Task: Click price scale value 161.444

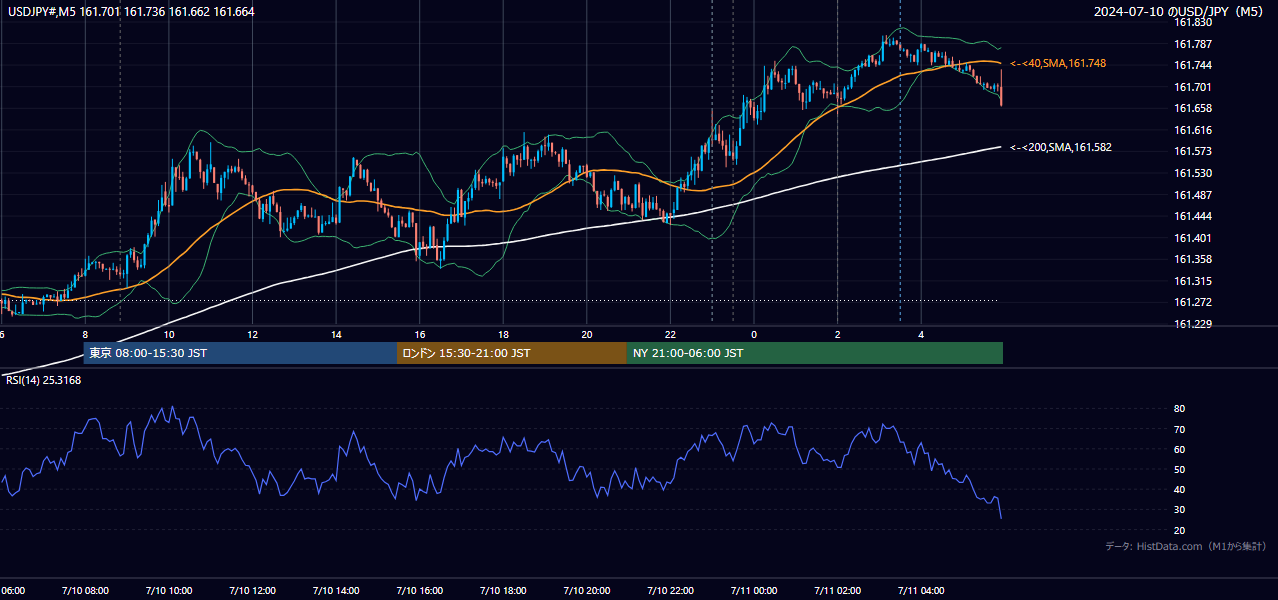Action: [x=1193, y=216]
